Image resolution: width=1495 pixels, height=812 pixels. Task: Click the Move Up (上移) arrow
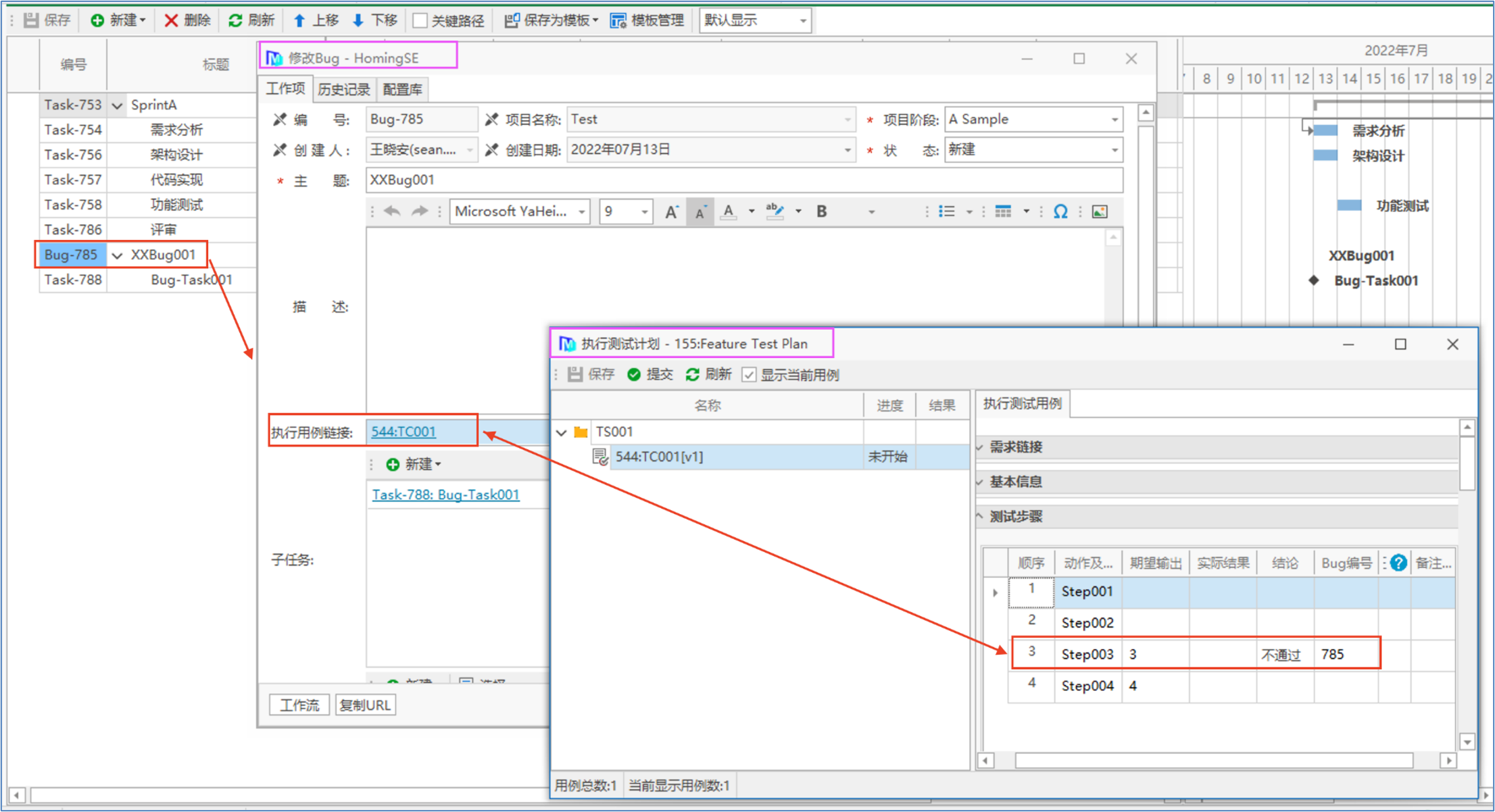[299, 20]
